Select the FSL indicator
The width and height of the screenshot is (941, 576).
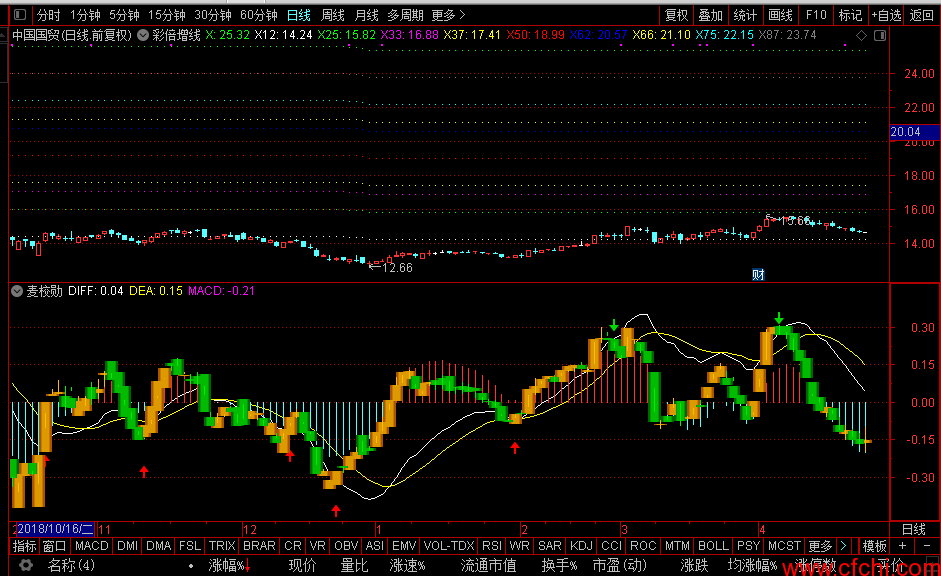coord(190,546)
